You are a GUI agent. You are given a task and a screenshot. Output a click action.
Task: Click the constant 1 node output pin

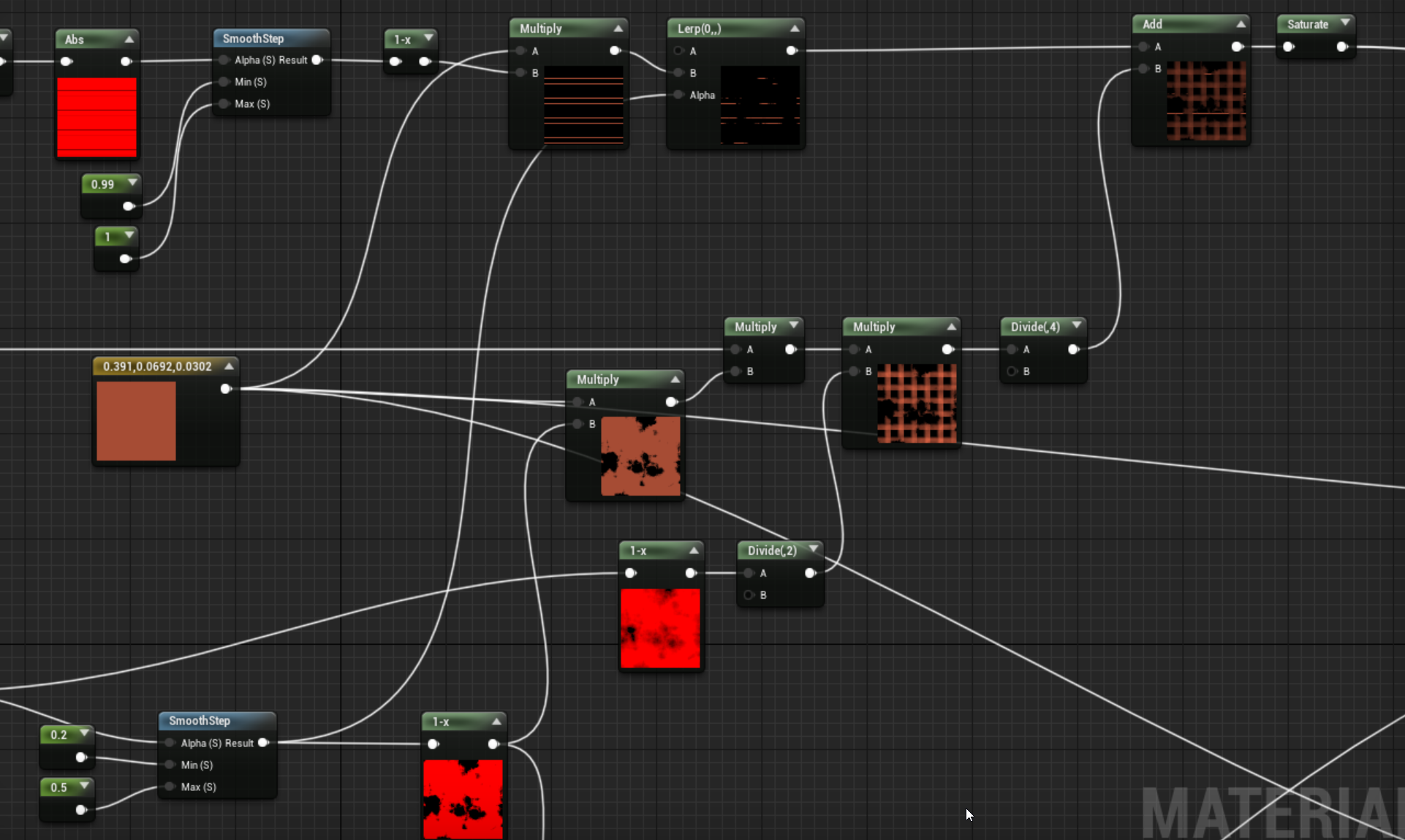point(126,259)
